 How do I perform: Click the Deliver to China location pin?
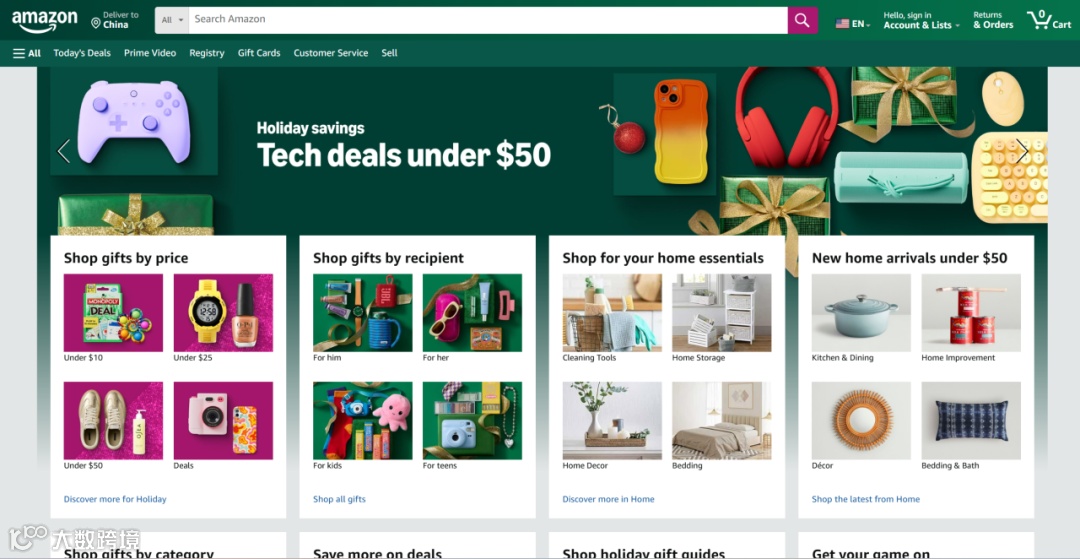pos(96,23)
